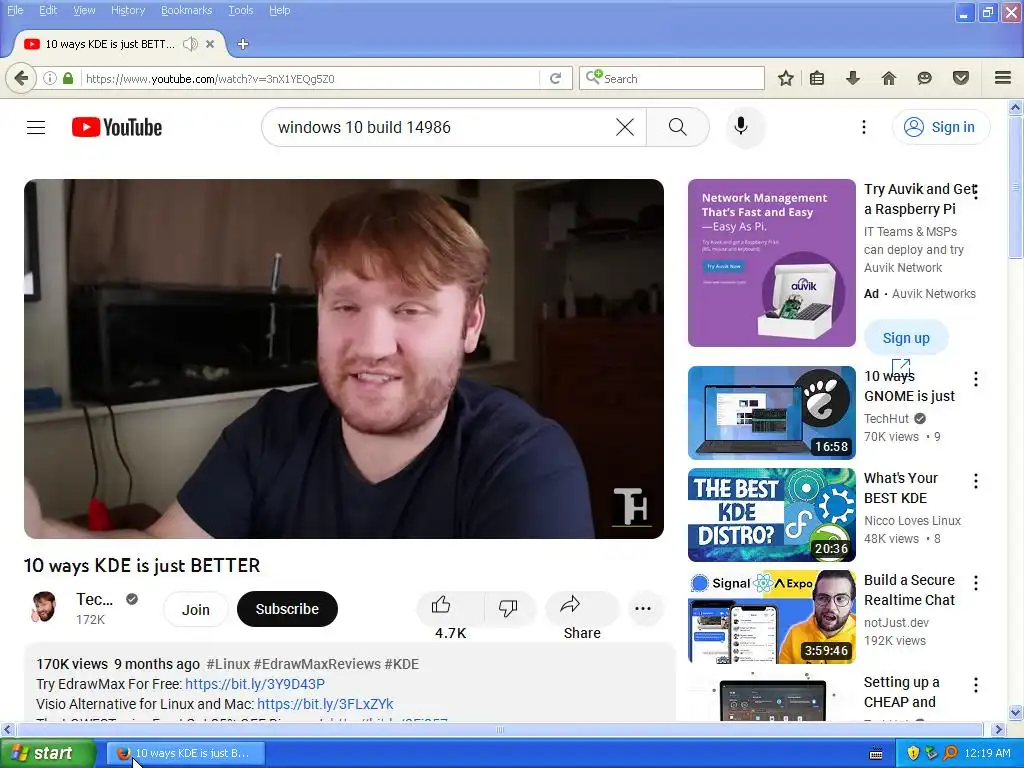This screenshot has width=1024, height=768.
Task: Clear the YouTube search box with X
Action: [625, 127]
